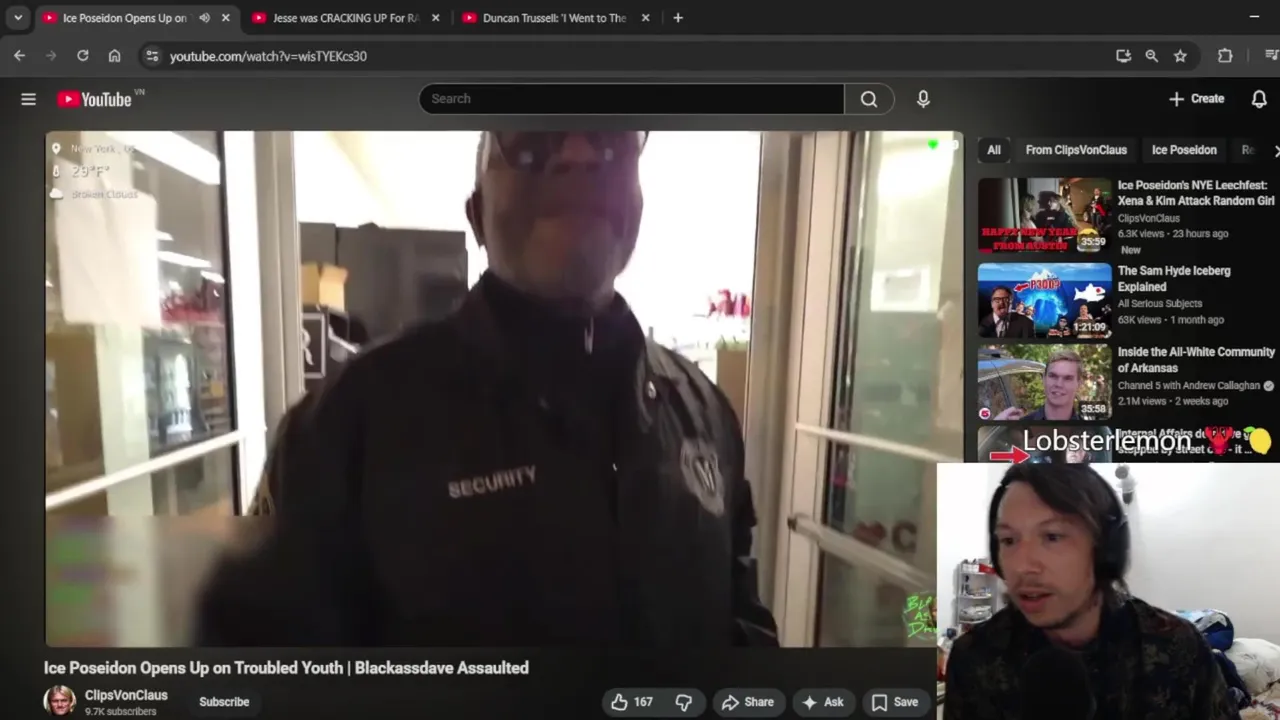Open Inside the All-White Community title
The image size is (1280, 720).
(x=1196, y=359)
